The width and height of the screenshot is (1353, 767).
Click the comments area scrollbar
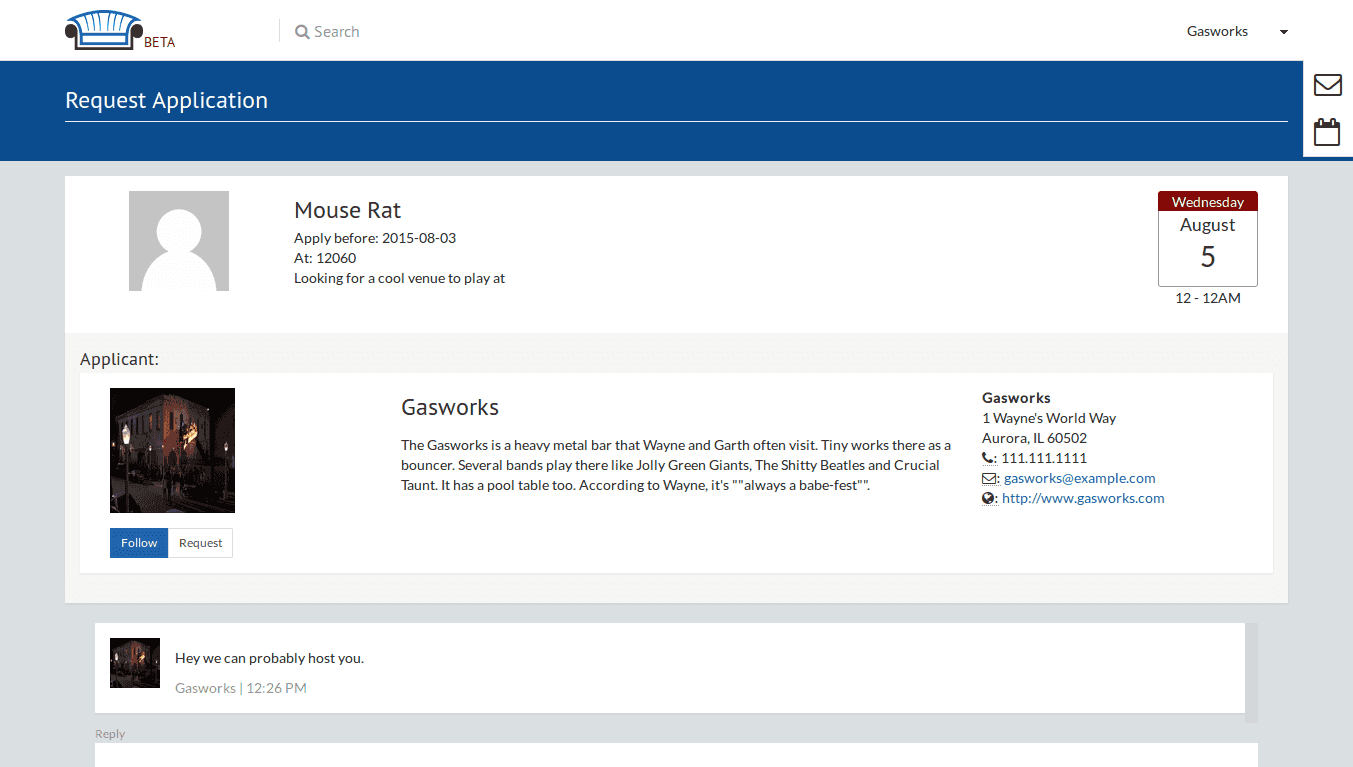1251,673
